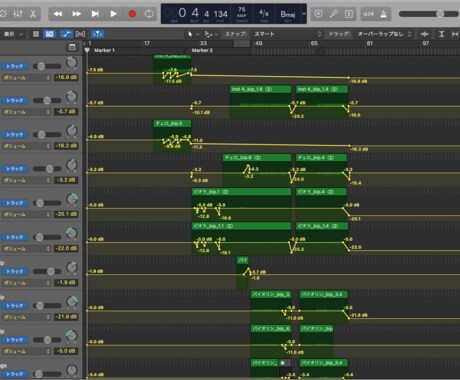Toggle トラック automation mode on -20.1 dB track

tap(15, 203)
